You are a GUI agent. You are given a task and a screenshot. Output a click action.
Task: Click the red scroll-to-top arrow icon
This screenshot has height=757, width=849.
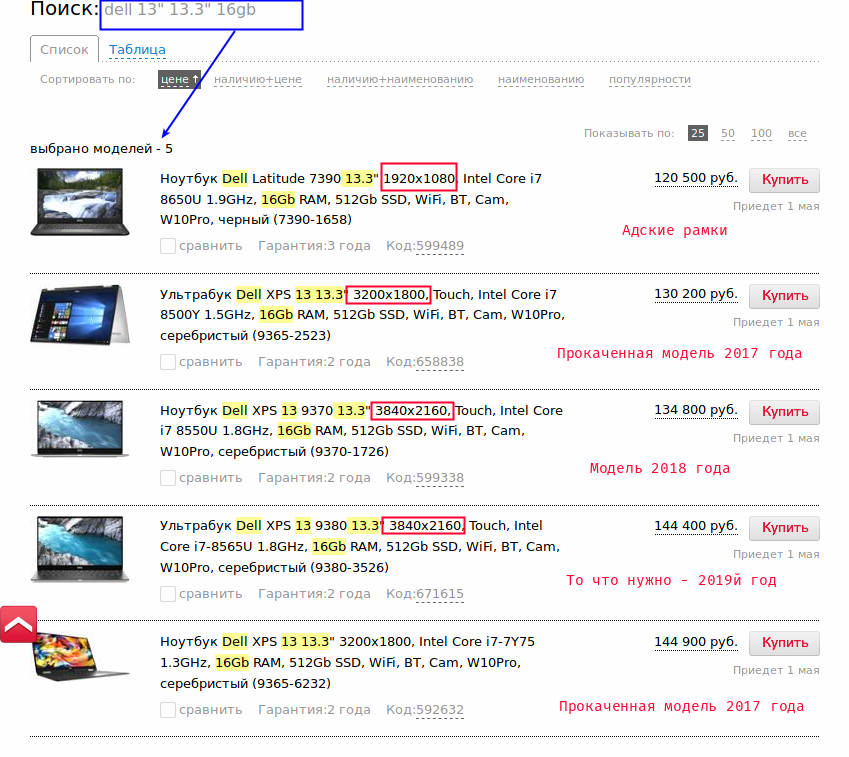click(19, 624)
